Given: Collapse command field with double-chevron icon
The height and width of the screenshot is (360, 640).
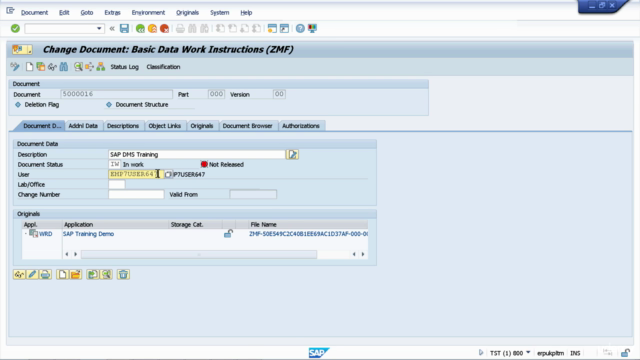Looking at the screenshot, I should tap(112, 29).
